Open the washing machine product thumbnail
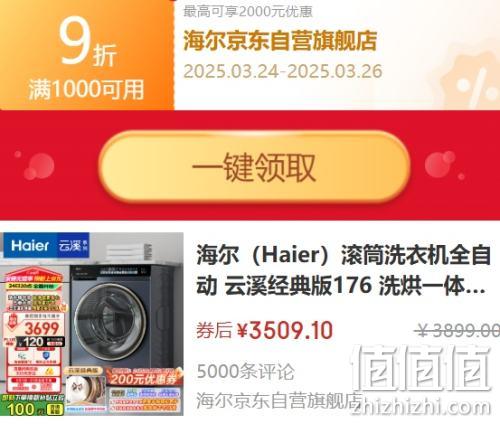Image resolution: width=500 pixels, height=424 pixels. click(92, 324)
